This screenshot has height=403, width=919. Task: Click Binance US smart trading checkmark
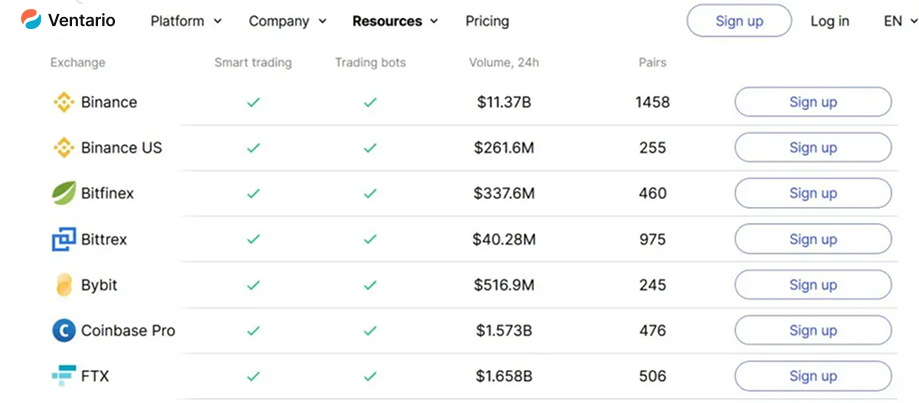click(x=253, y=148)
